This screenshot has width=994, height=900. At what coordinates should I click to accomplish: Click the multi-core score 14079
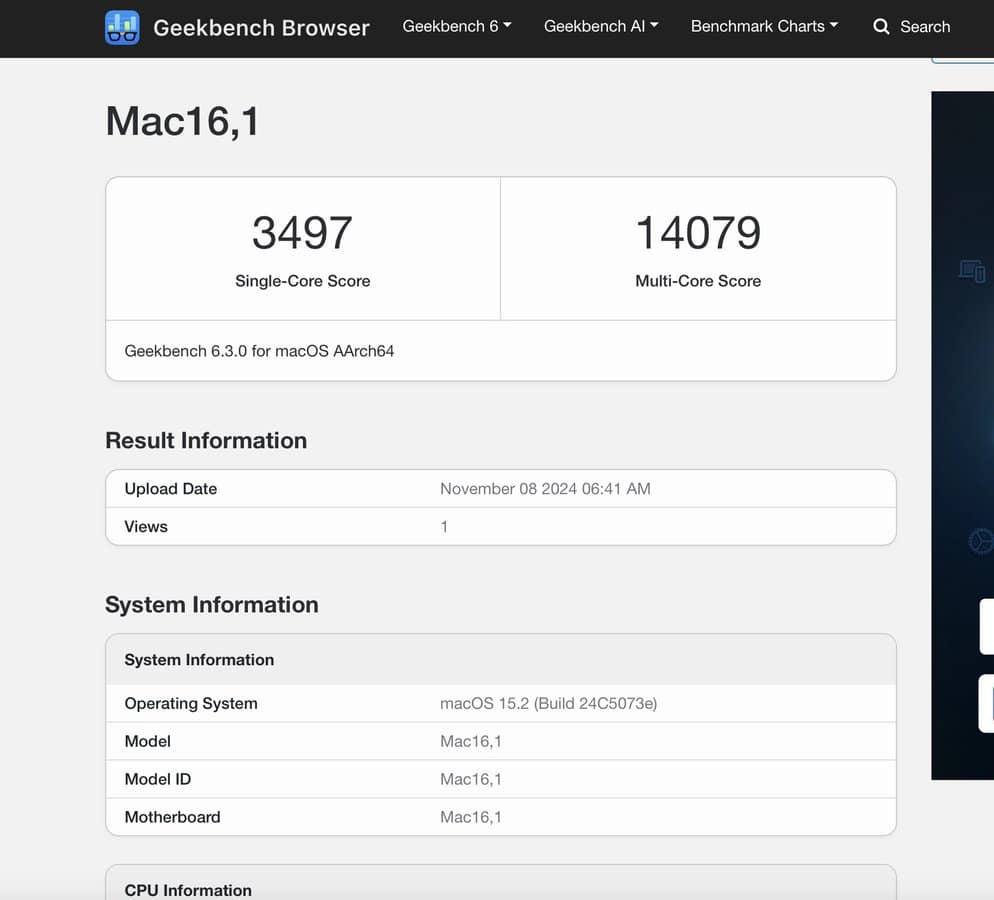coord(698,233)
